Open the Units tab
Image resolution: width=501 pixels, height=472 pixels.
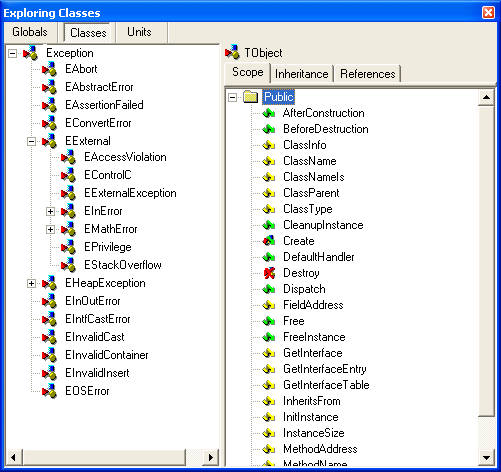pos(139,32)
